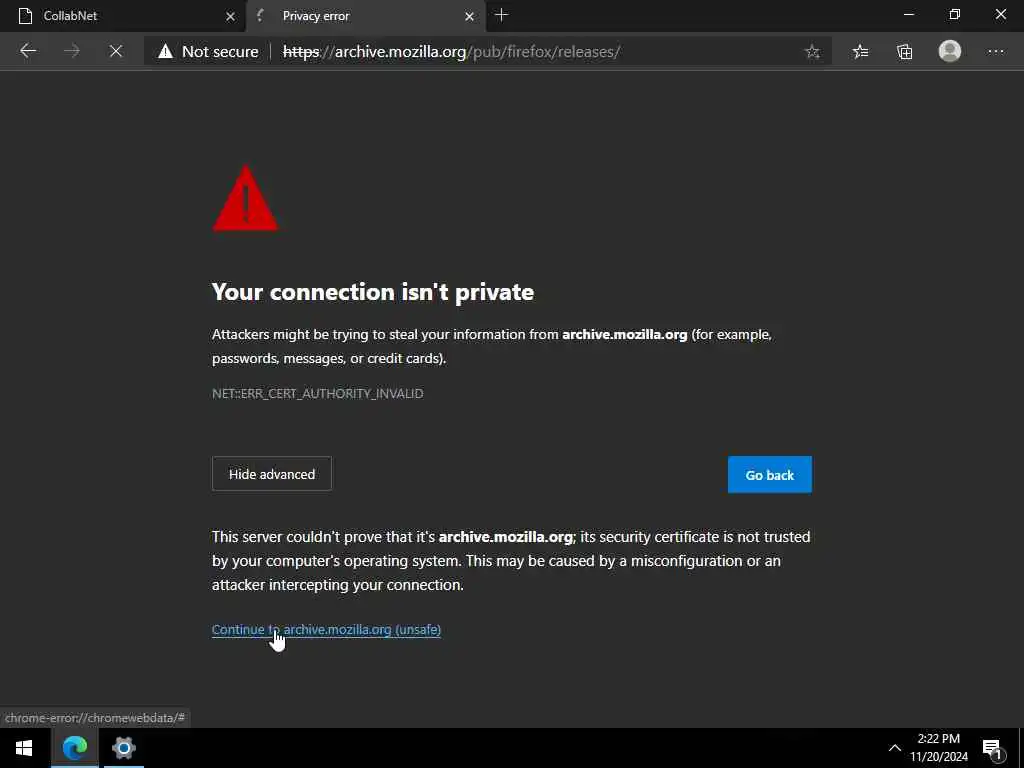Open the Settings gear in taskbar
The width and height of the screenshot is (1024, 768).
pyautogui.click(x=123, y=748)
